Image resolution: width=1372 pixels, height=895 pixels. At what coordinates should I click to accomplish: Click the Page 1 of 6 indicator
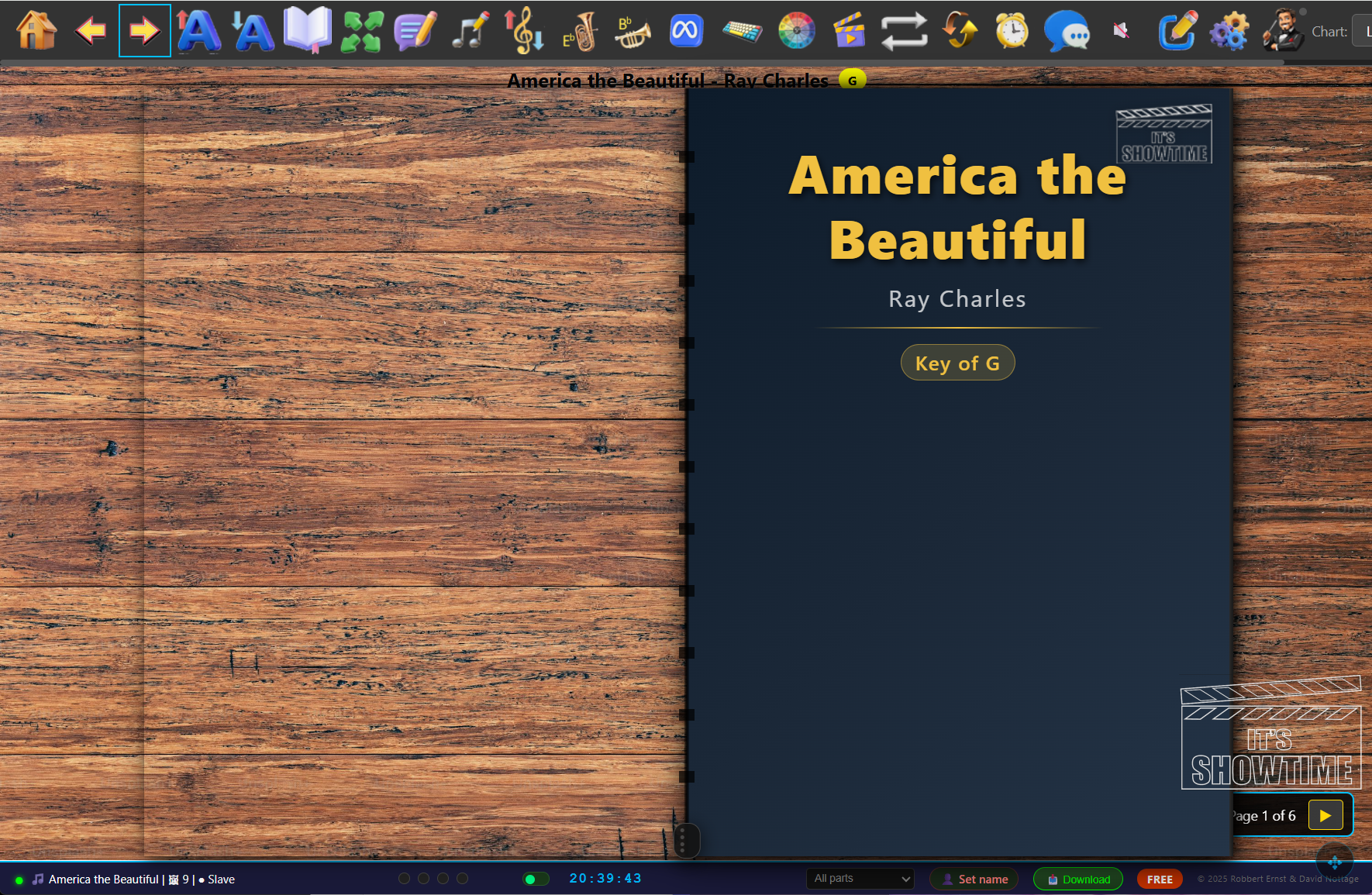pos(1263,816)
